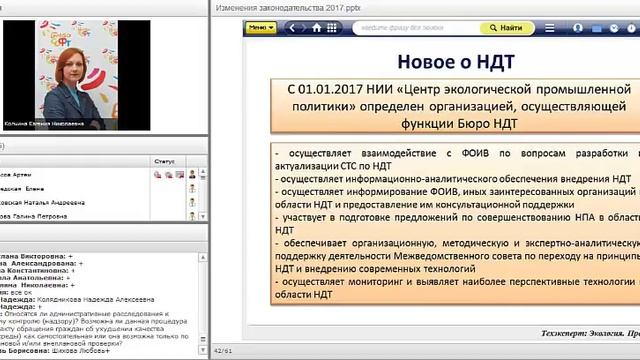Click the file title Изменения законодательства 2017.pptx
The height and width of the screenshot is (360, 640).
288,8
